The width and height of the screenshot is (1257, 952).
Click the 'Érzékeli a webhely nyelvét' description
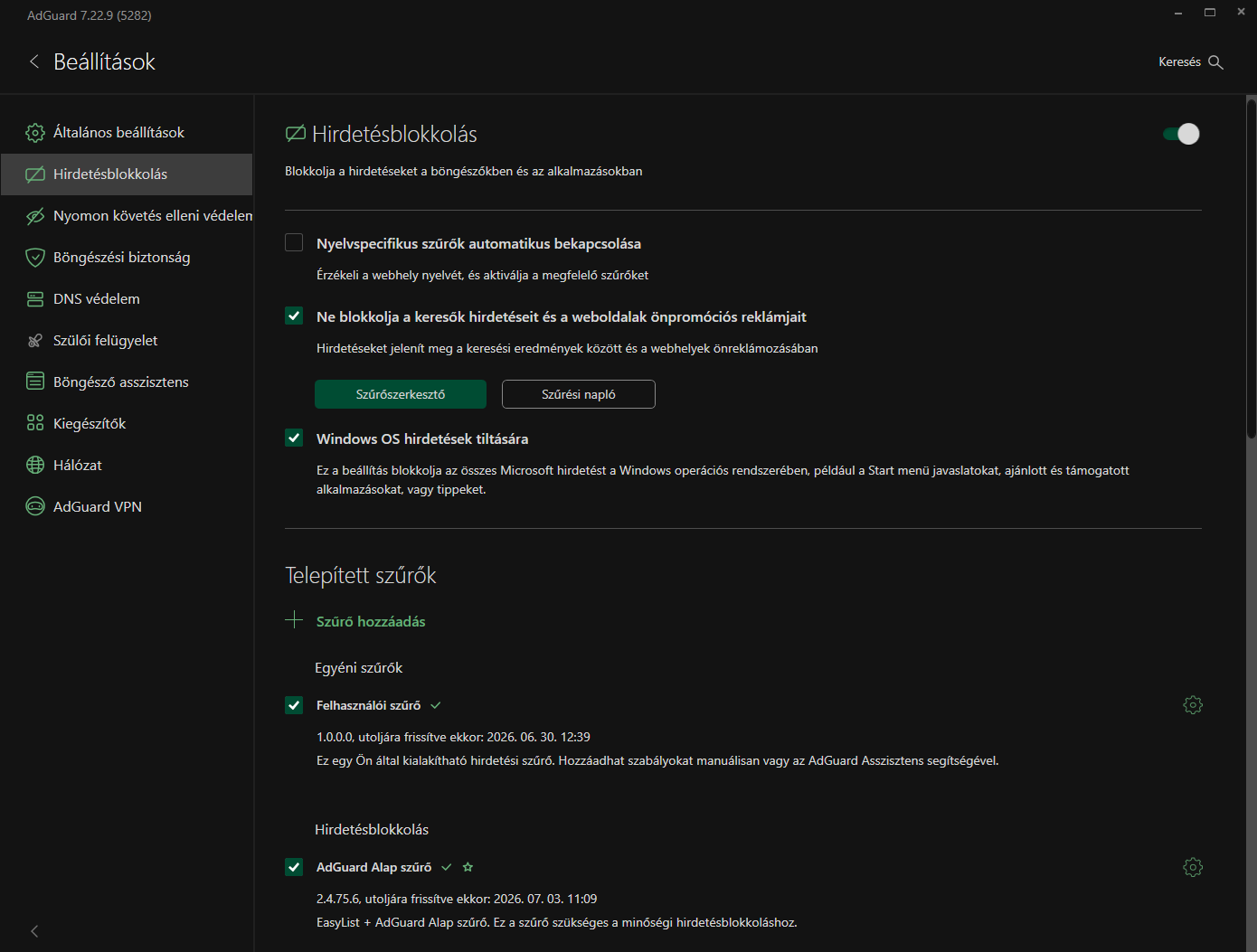pos(482,275)
